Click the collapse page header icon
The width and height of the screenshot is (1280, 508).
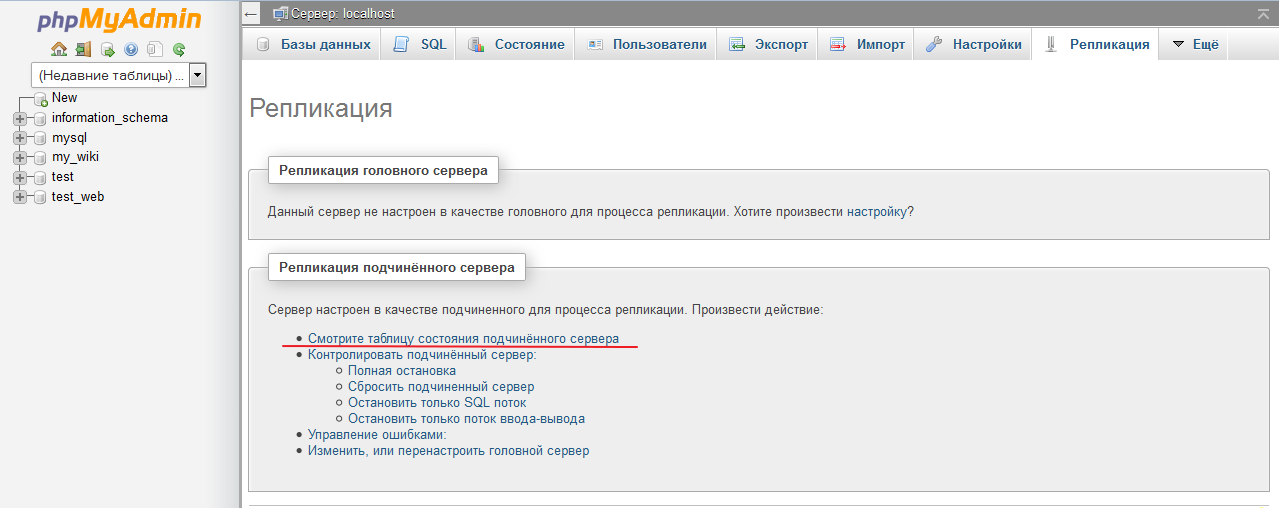tap(1264, 14)
